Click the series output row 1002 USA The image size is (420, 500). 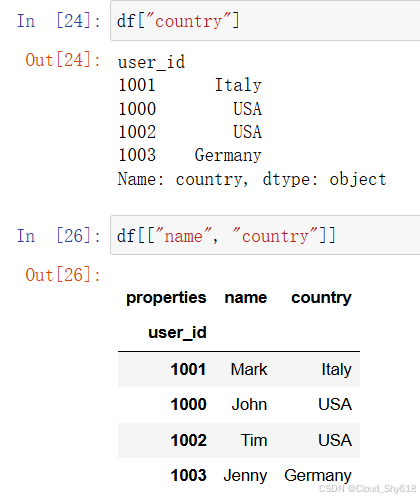click(190, 132)
